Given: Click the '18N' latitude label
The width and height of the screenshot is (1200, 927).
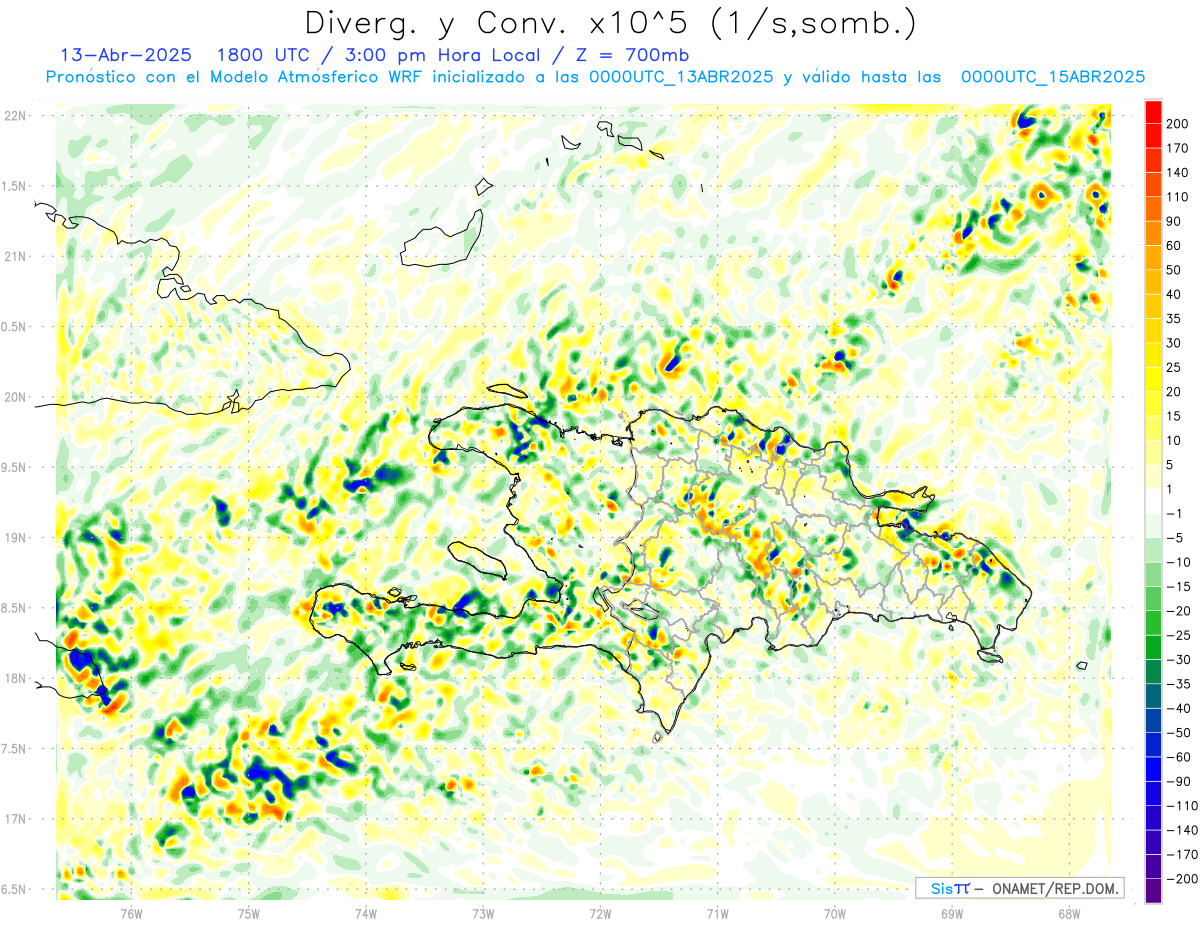Looking at the screenshot, I should pos(14,678).
